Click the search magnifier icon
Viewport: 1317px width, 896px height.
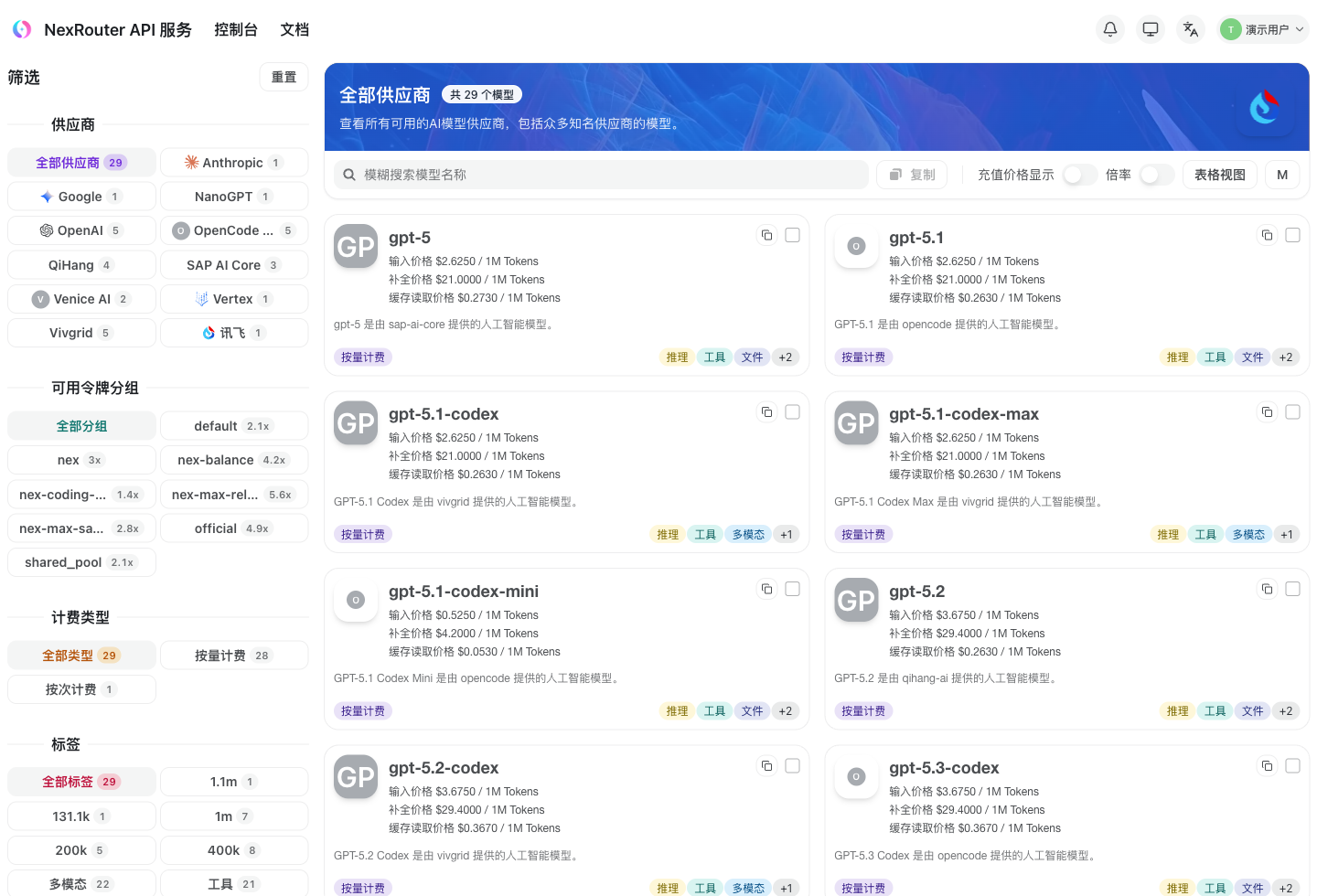click(349, 175)
